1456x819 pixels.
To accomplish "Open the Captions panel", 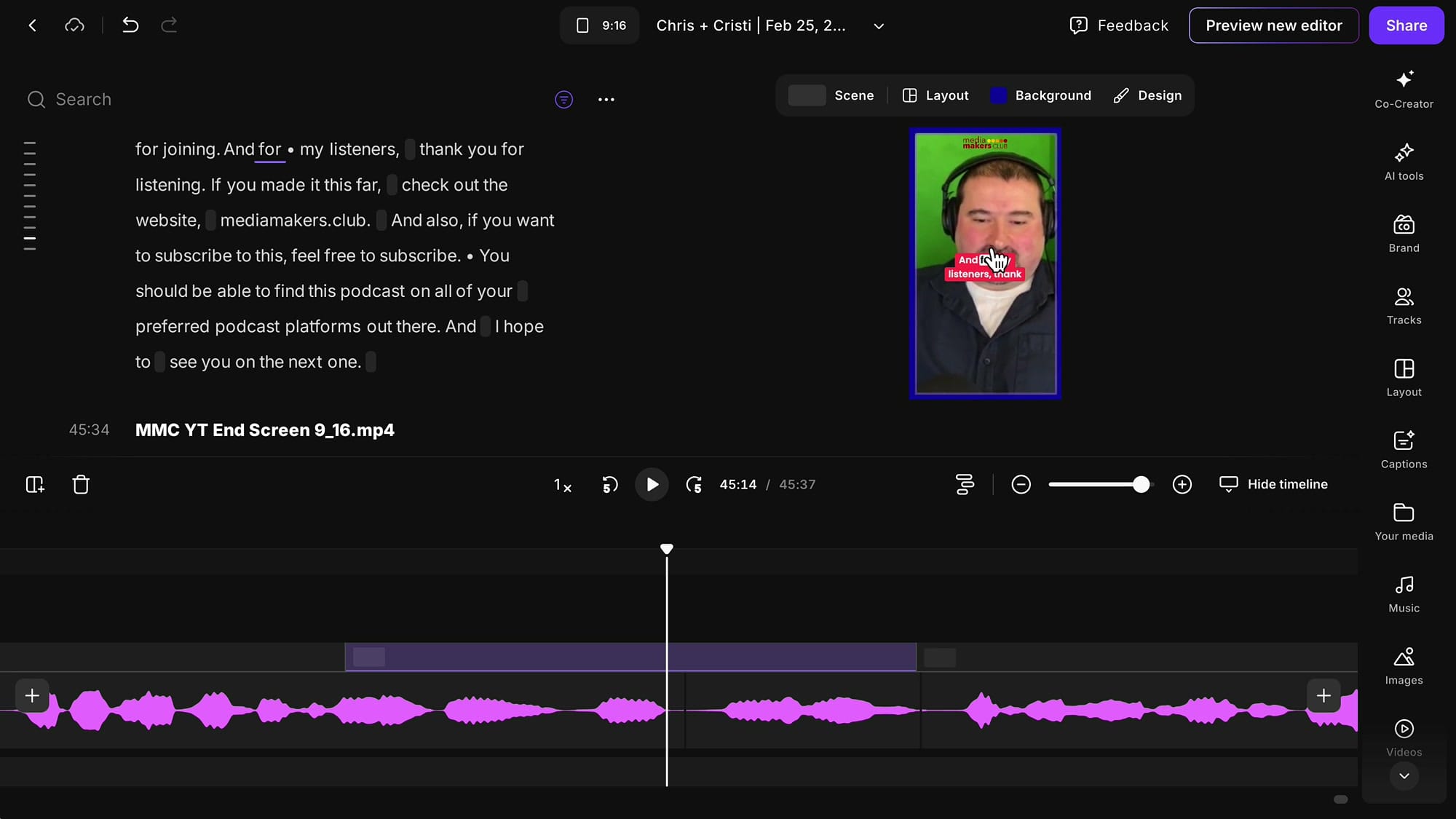I will click(x=1403, y=448).
